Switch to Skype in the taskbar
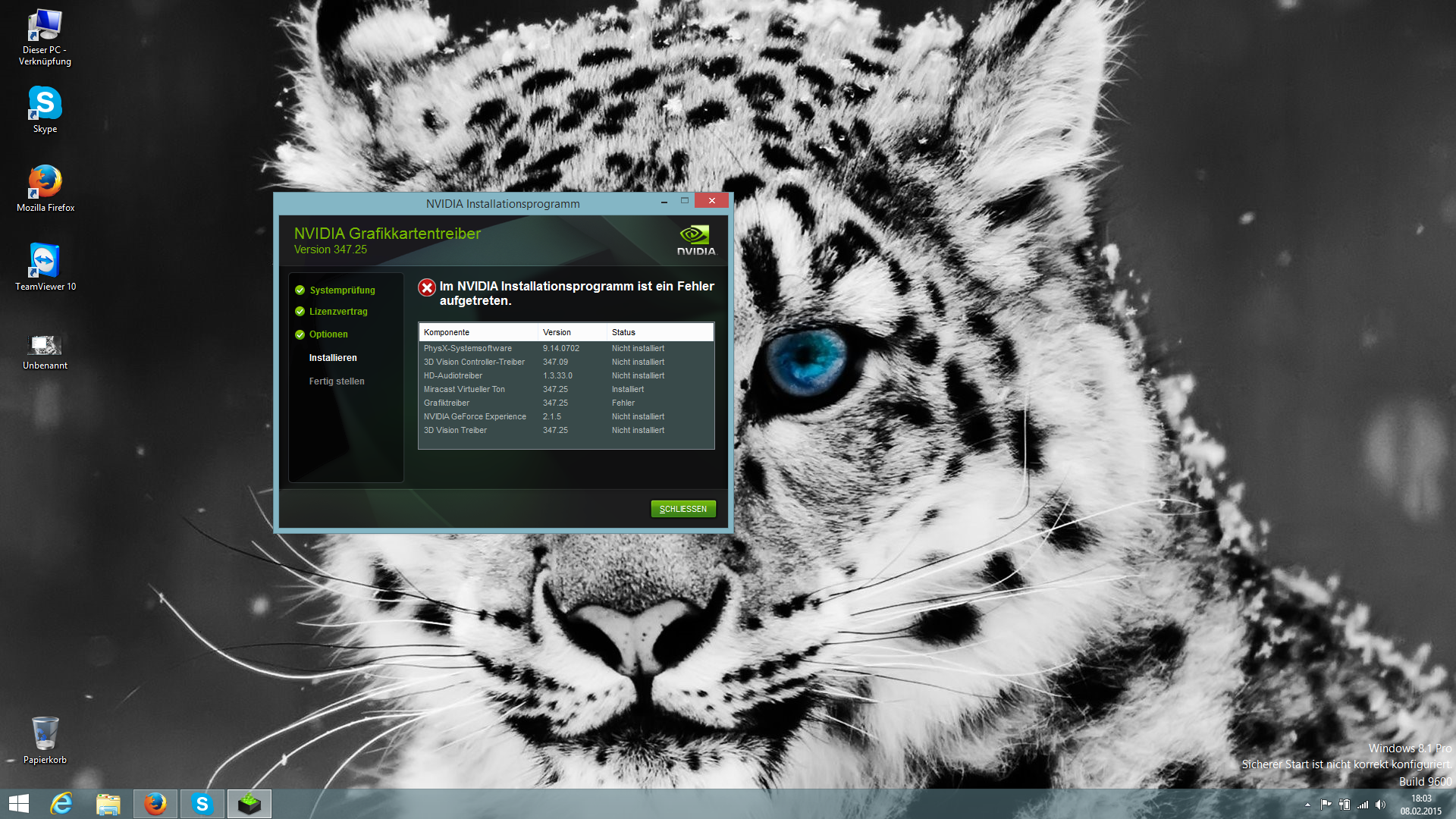 point(202,804)
